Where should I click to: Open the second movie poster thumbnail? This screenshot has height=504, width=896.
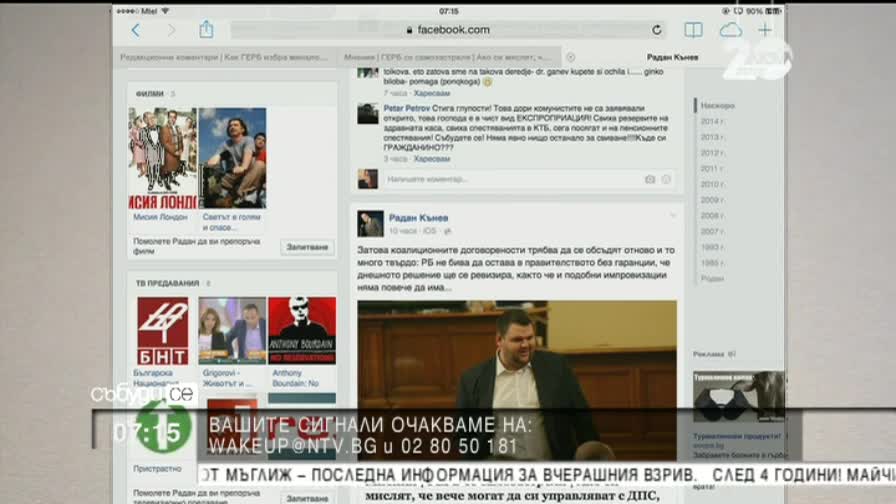[x=232, y=158]
